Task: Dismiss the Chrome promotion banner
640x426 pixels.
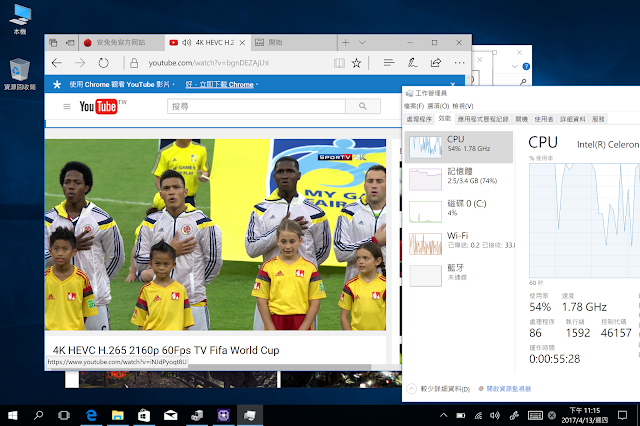Action: (453, 84)
